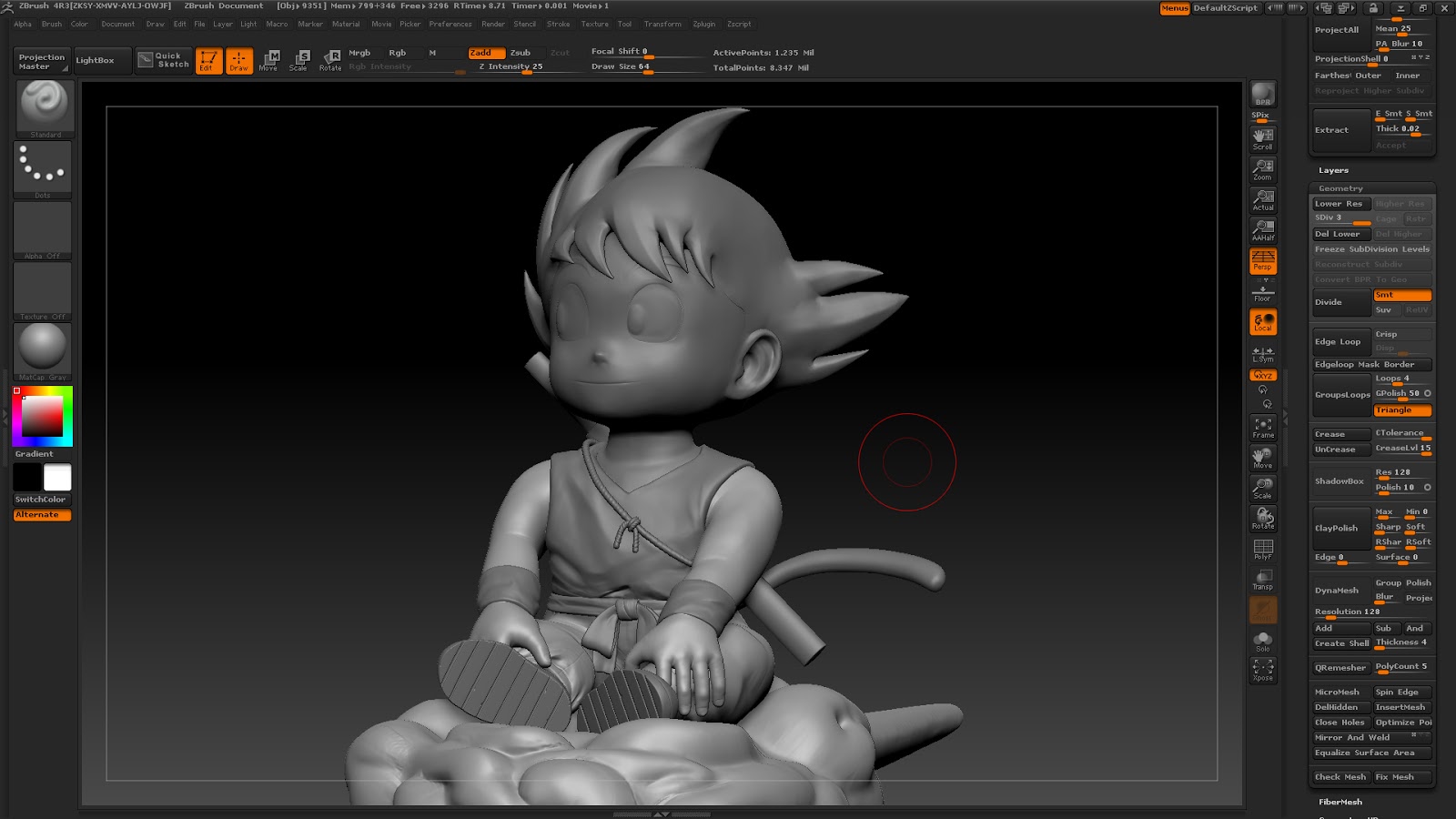Pick a color in the color picker square

click(x=43, y=417)
